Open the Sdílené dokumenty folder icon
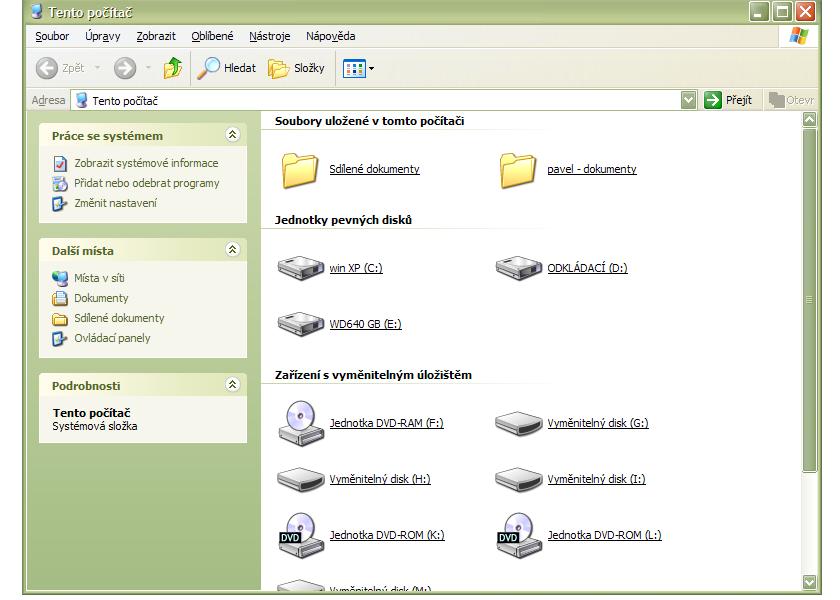Screen dimensions: 840x600 [x=300, y=169]
